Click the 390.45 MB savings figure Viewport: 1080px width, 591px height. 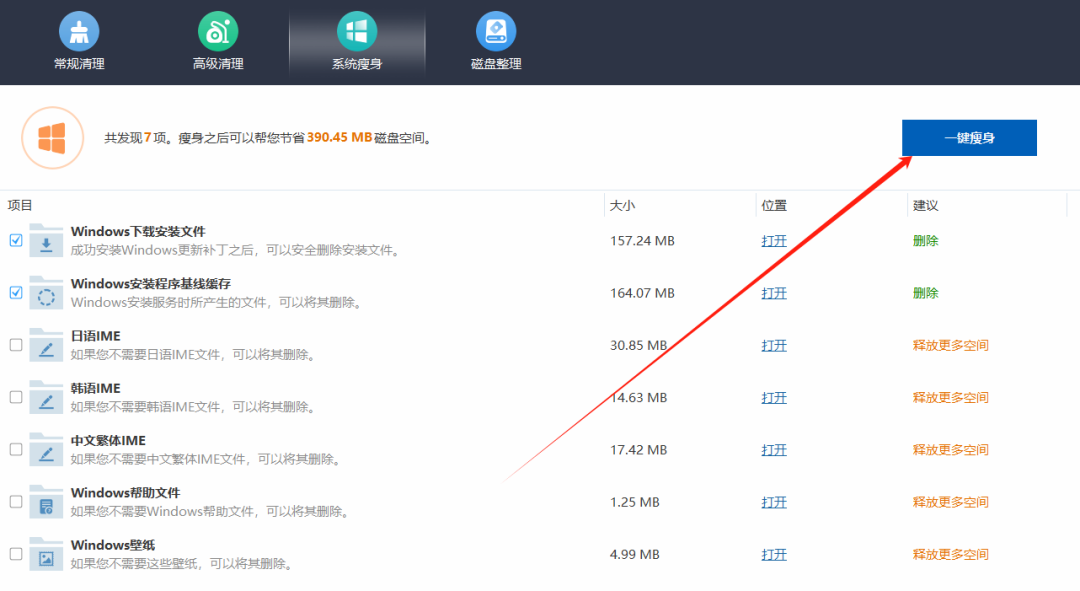[x=339, y=138]
